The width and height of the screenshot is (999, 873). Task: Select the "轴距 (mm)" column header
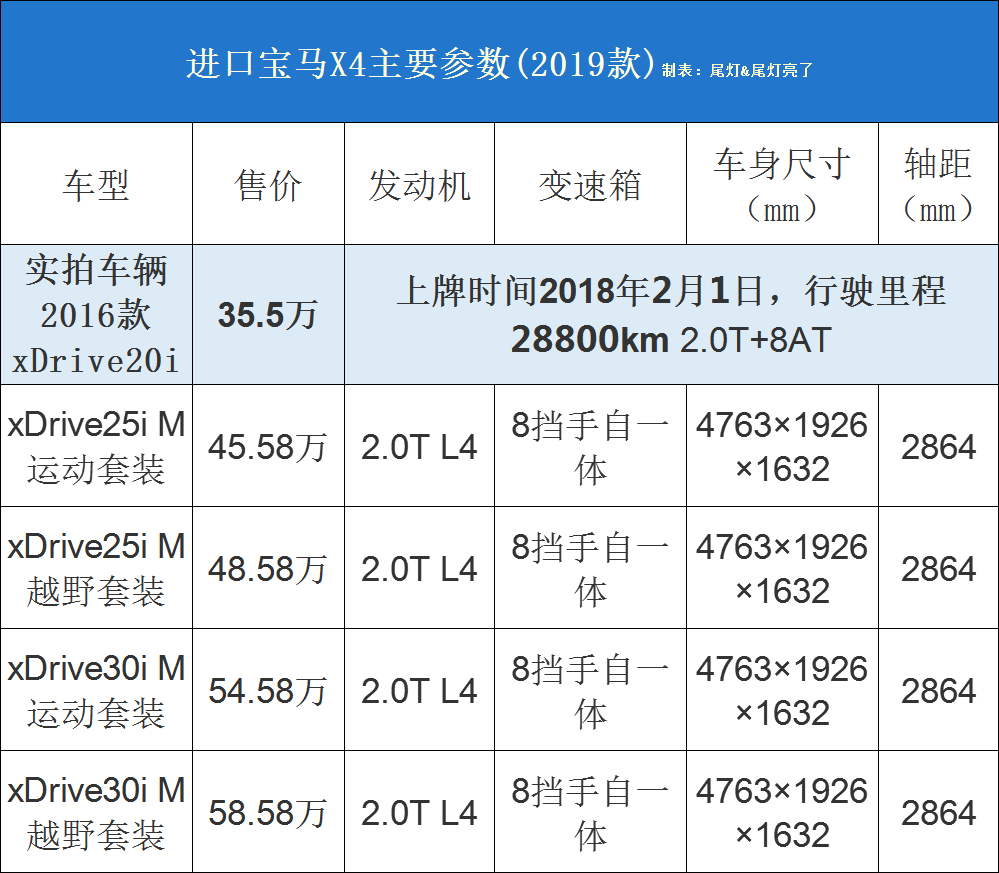(938, 185)
